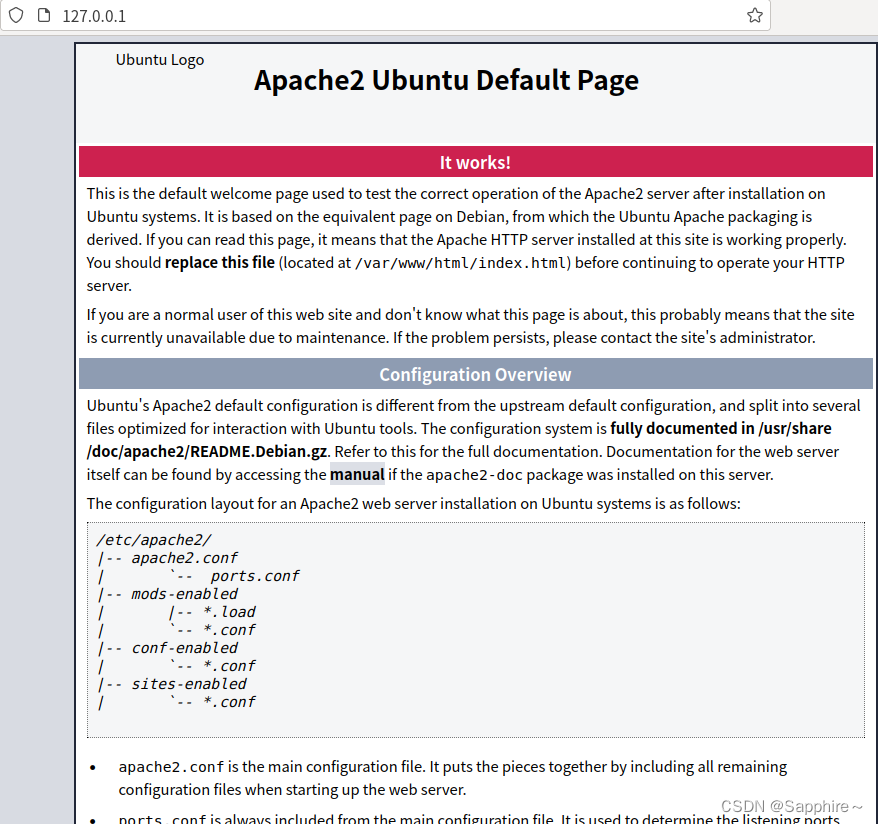Click mods-enabled in the config tree
The height and width of the screenshot is (824, 878).
(x=184, y=594)
